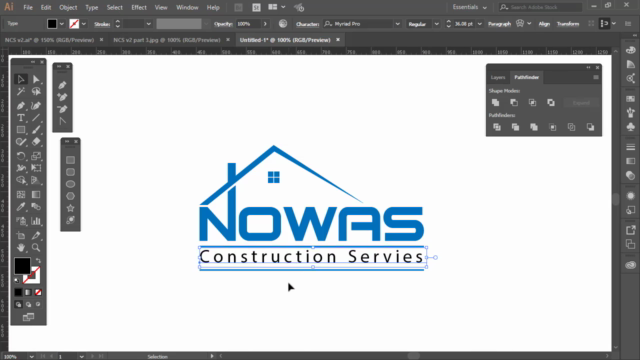Reset to default fill and stroke
The height and width of the screenshot is (360, 640).
(17, 280)
